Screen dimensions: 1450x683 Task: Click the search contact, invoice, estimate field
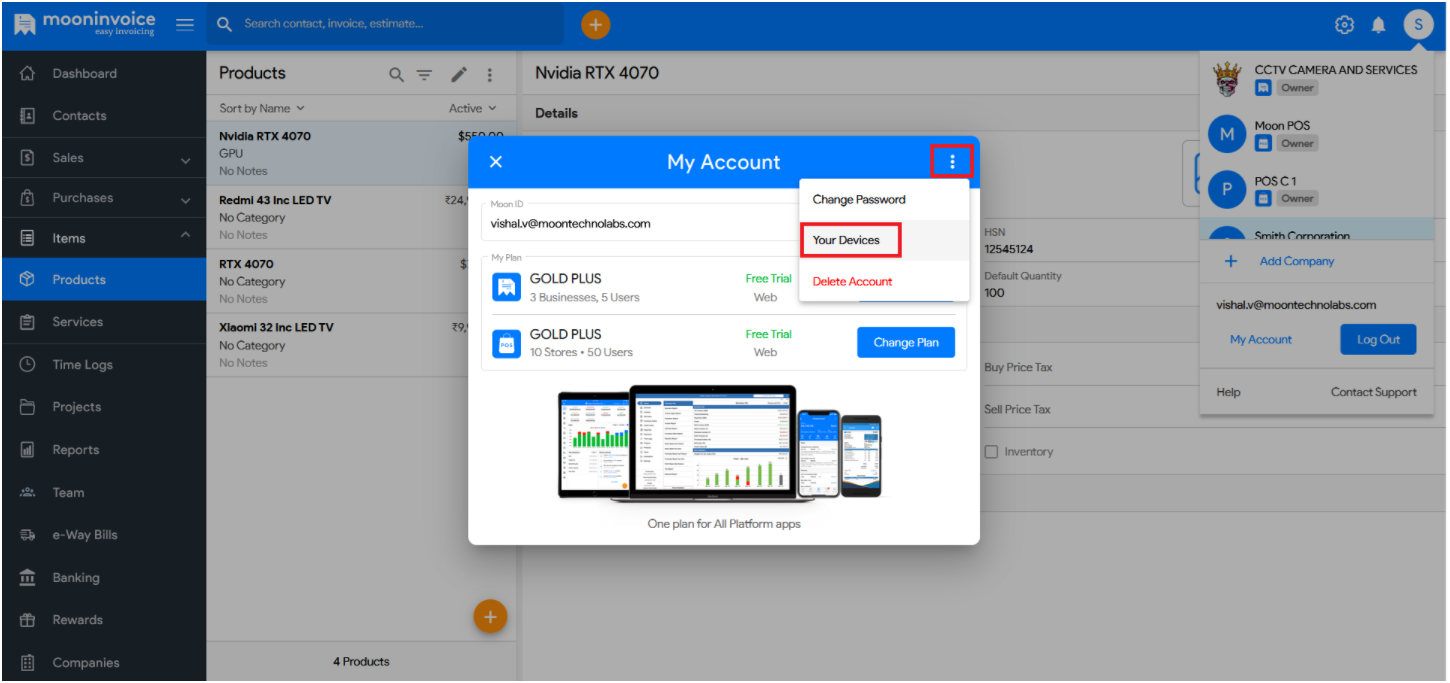385,24
